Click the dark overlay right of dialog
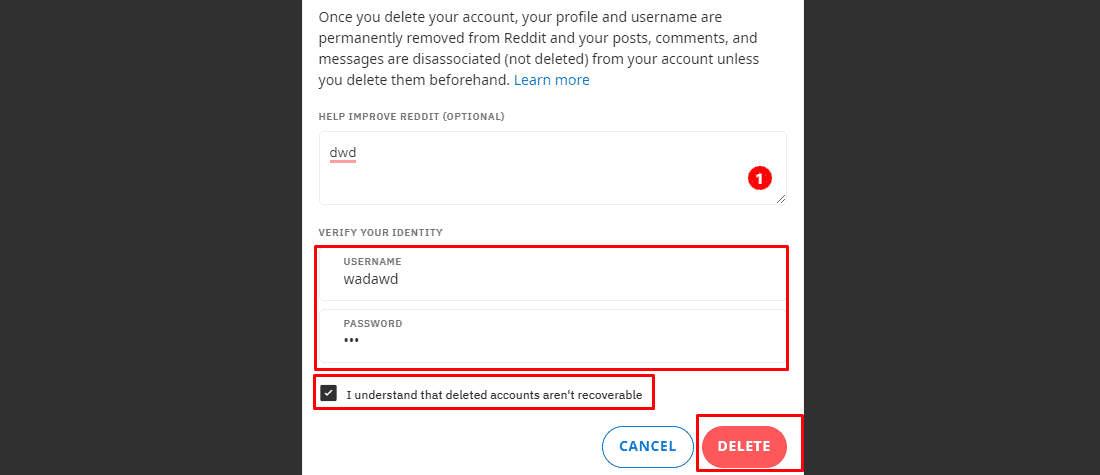Image resolution: width=1100 pixels, height=475 pixels. tap(952, 237)
